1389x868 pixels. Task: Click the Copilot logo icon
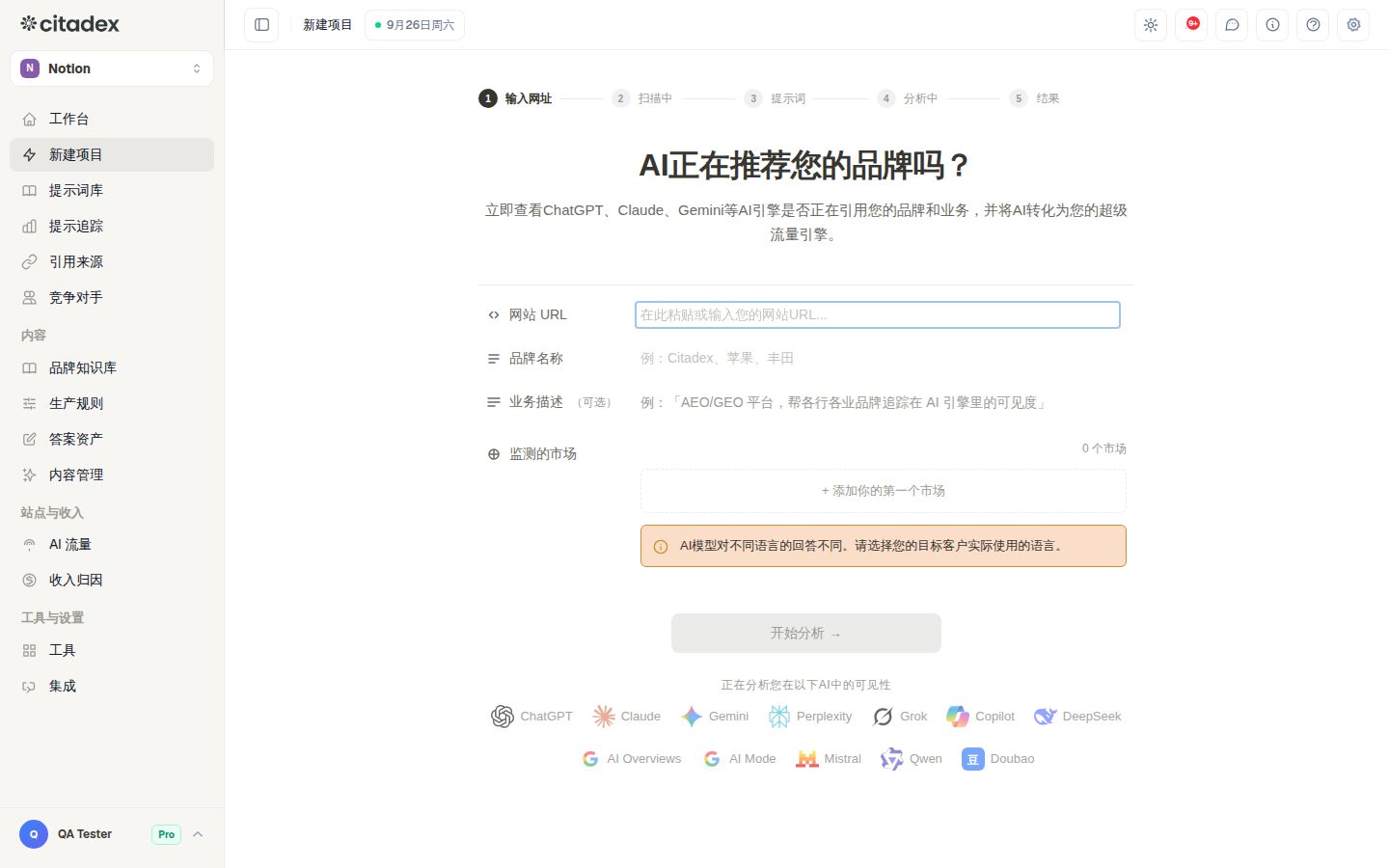click(x=958, y=717)
